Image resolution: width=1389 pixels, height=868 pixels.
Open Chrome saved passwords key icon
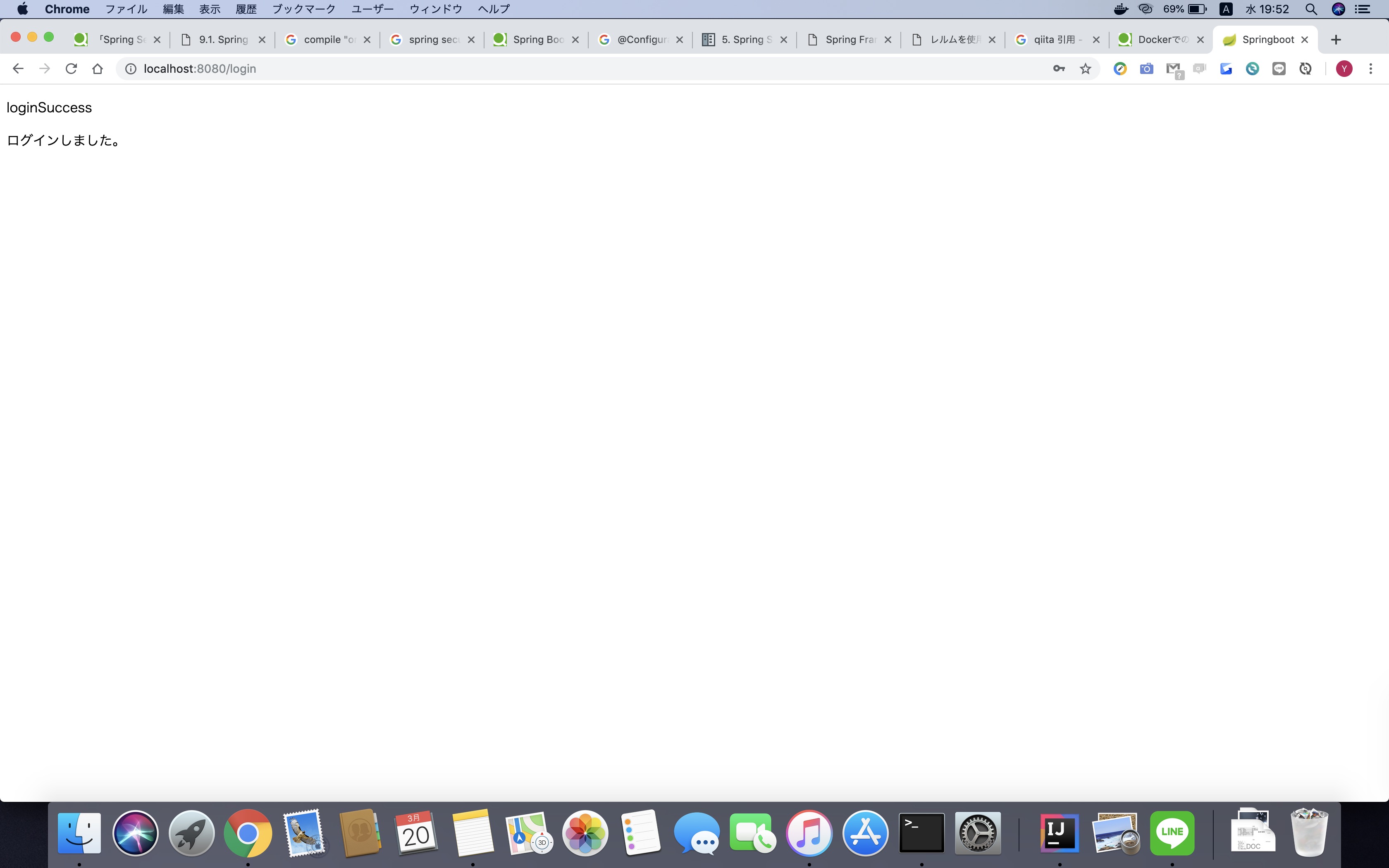[x=1059, y=68]
